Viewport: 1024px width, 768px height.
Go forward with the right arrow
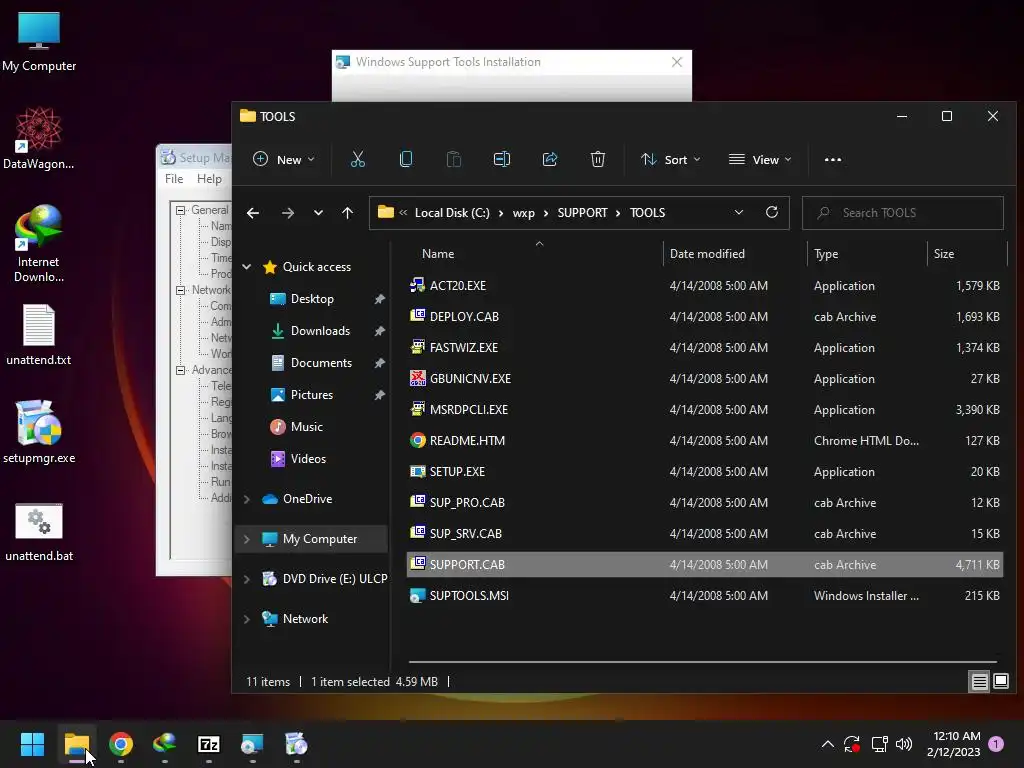click(x=287, y=213)
